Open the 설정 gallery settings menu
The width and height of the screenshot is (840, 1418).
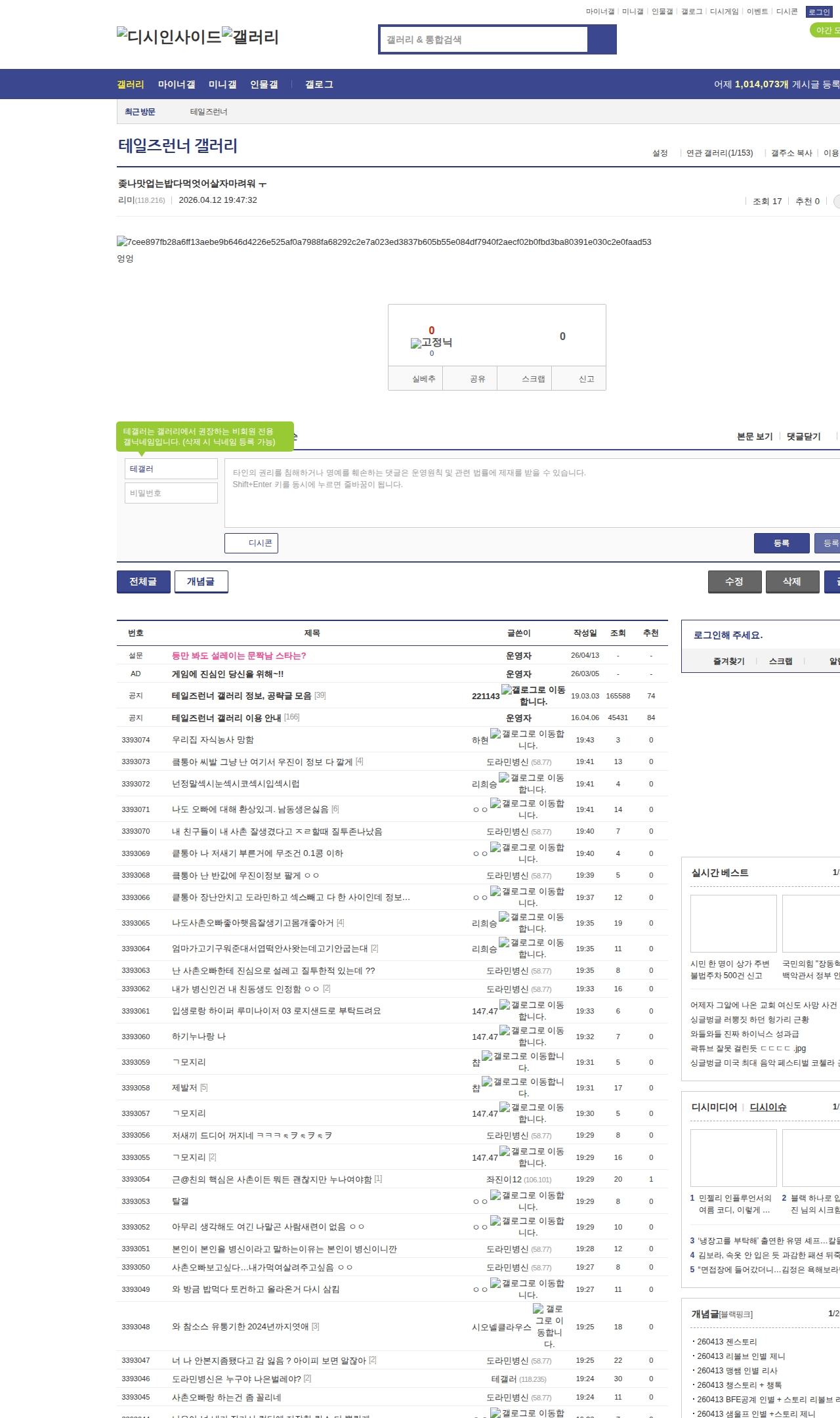(660, 153)
